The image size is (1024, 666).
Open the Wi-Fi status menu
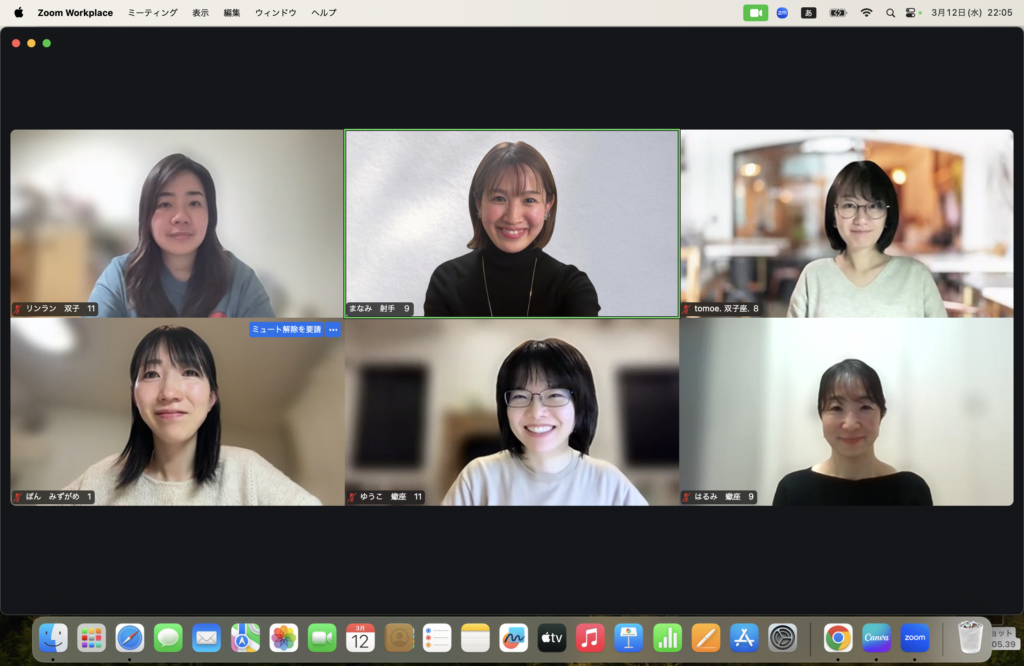866,13
